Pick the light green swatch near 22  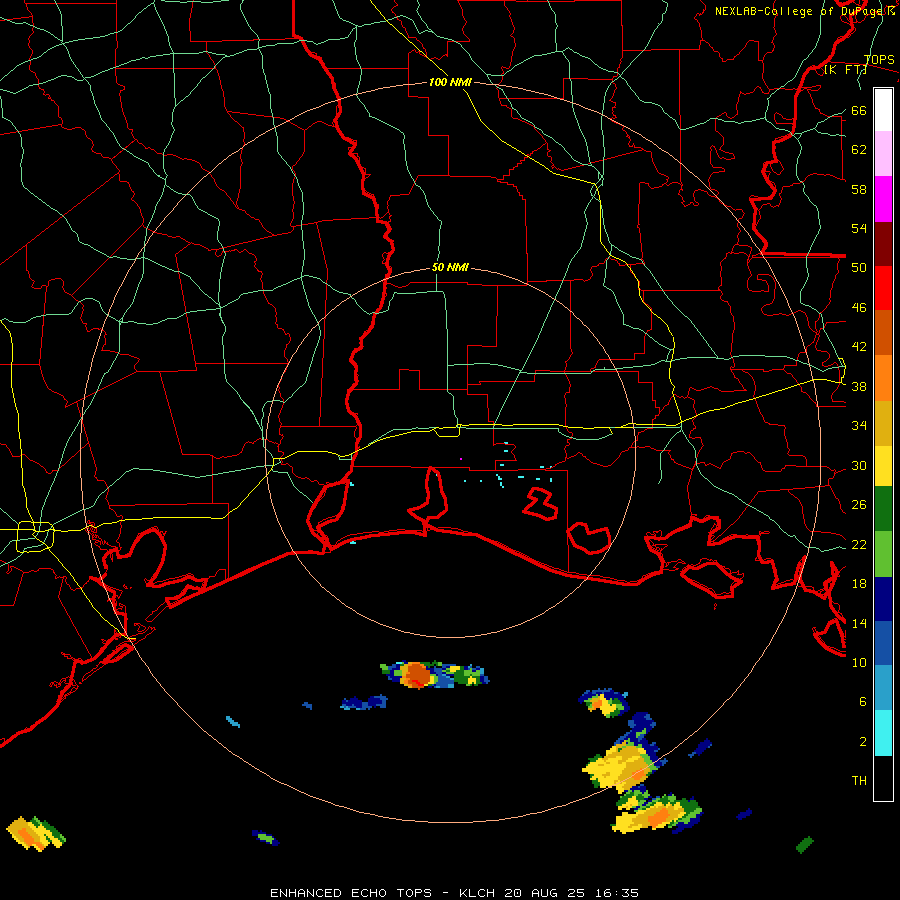pos(883,554)
